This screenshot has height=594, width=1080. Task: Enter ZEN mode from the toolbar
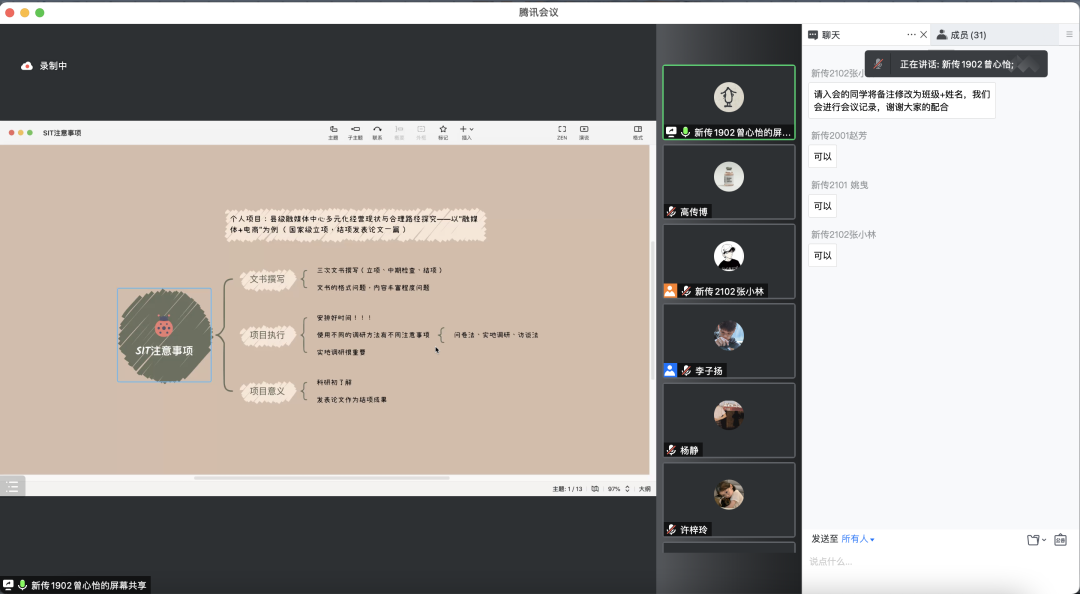562,131
